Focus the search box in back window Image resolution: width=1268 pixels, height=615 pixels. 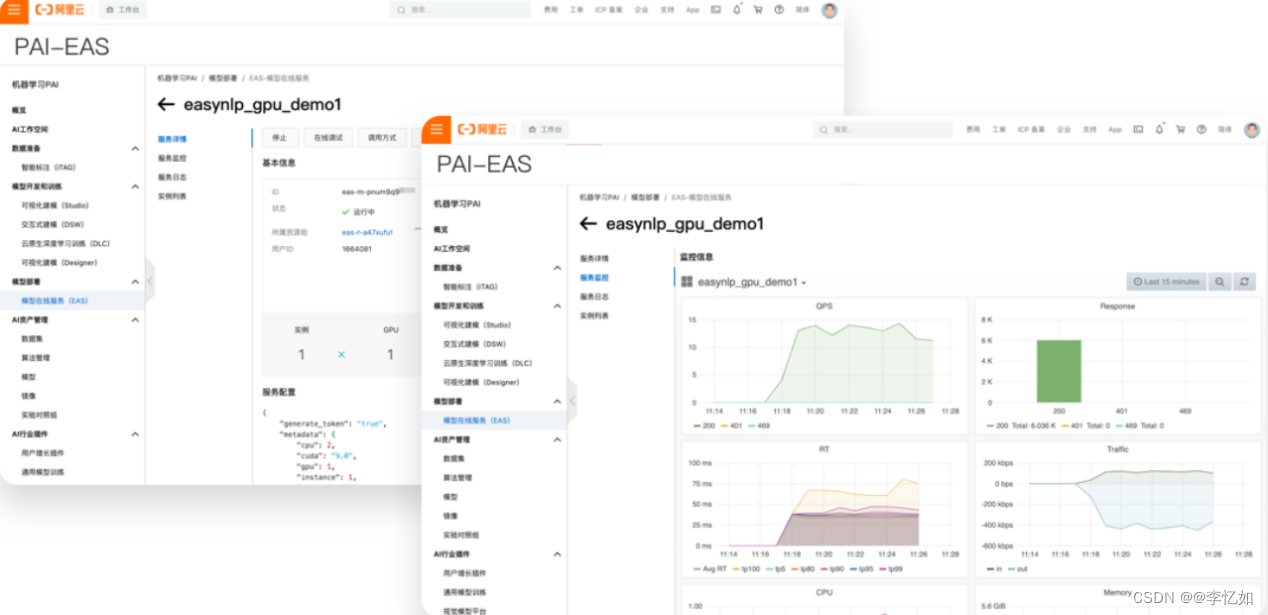(x=460, y=10)
